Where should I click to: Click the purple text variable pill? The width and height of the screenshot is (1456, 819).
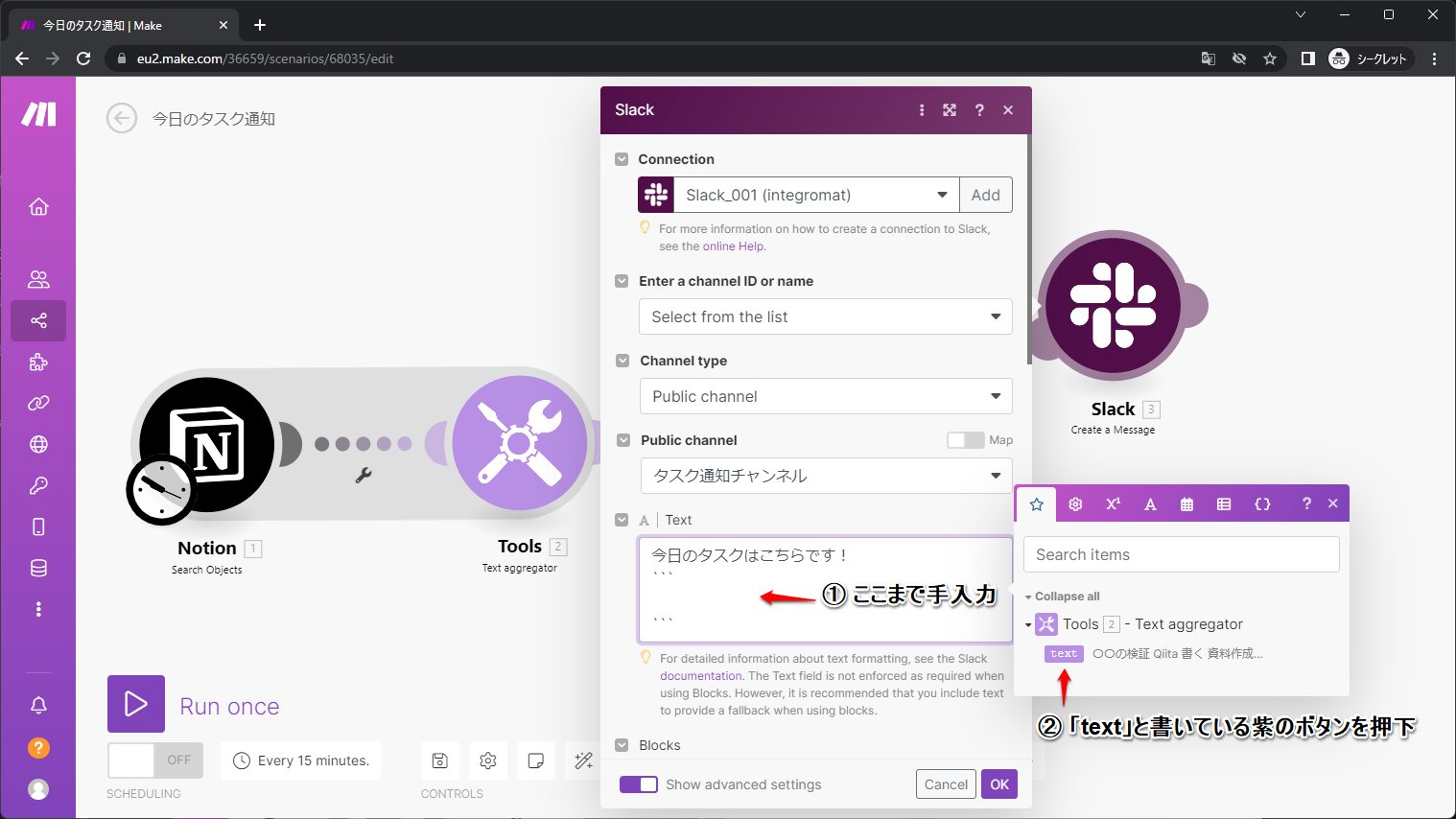(1064, 654)
